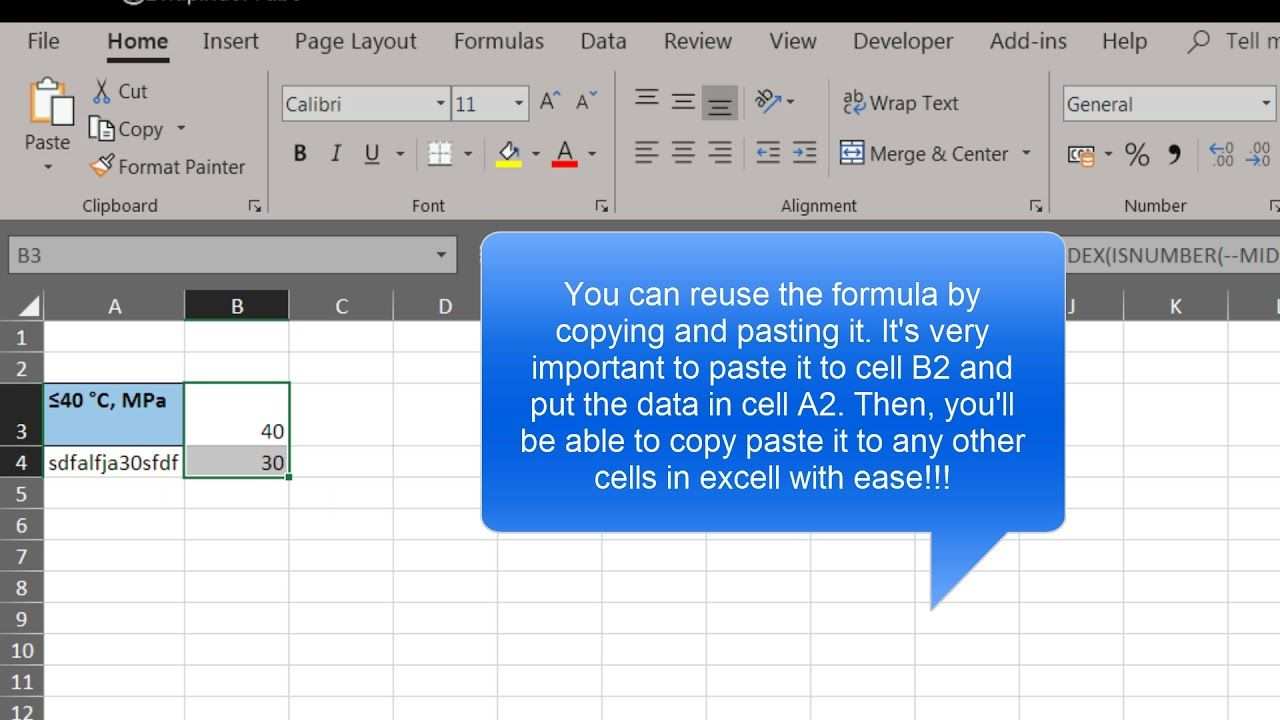Apply the yellow Fill Color swatch
Screen dimensions: 1280x720
(x=509, y=154)
